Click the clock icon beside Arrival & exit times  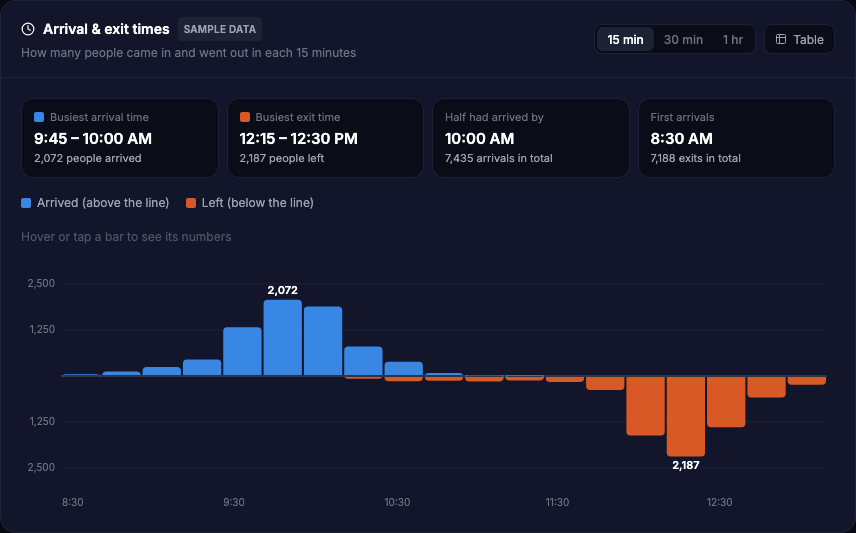tap(28, 29)
